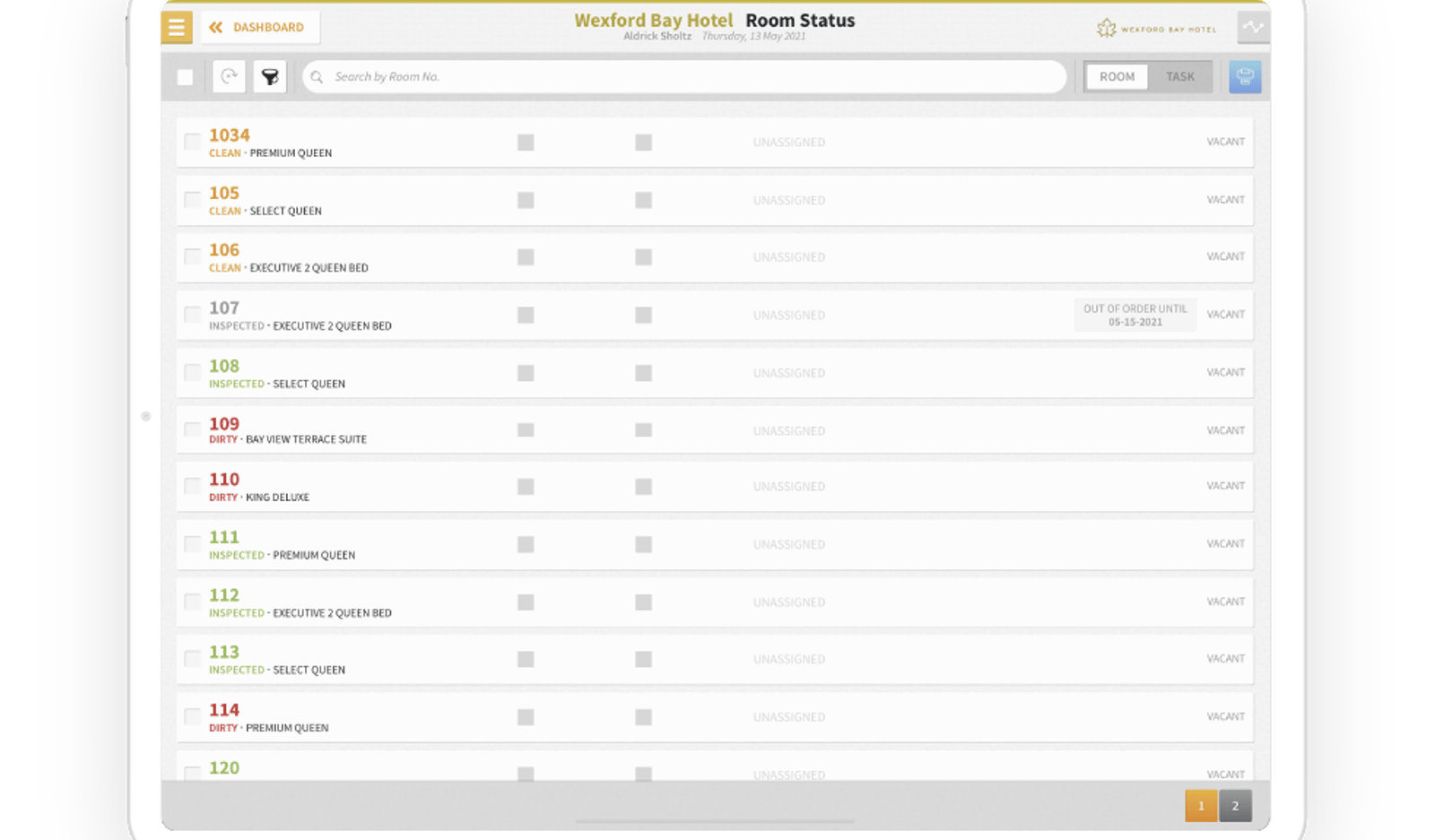Click second gray square icon in room 107 row

tap(643, 315)
